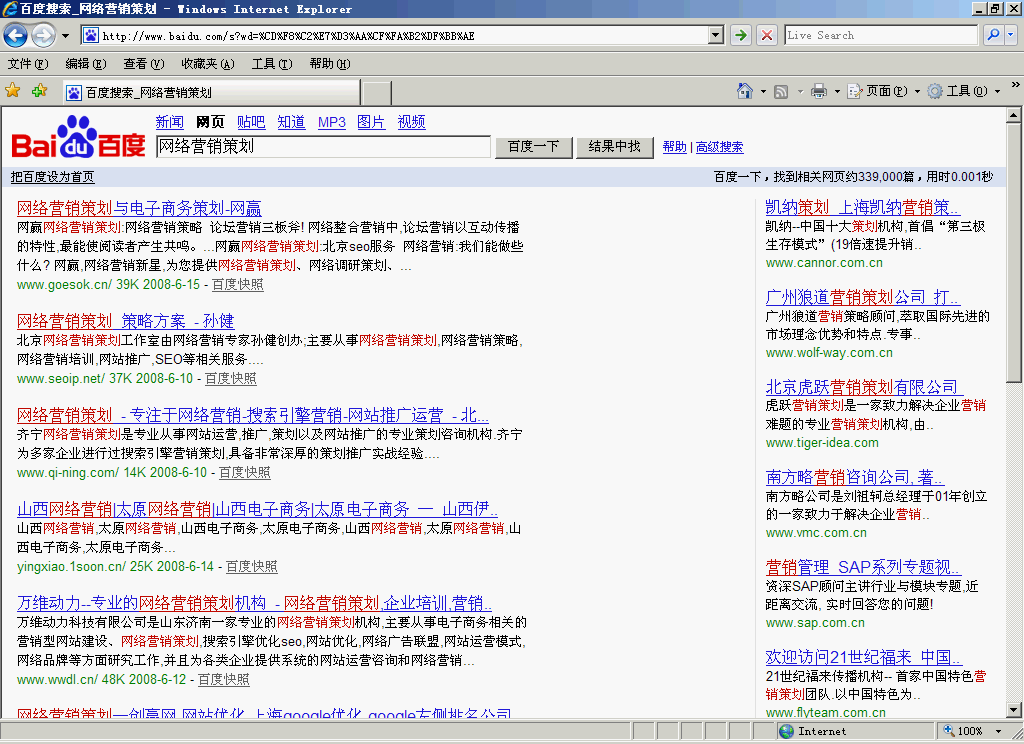Click the Live Search magnifier icon
The image size is (1024, 744).
coord(993,35)
